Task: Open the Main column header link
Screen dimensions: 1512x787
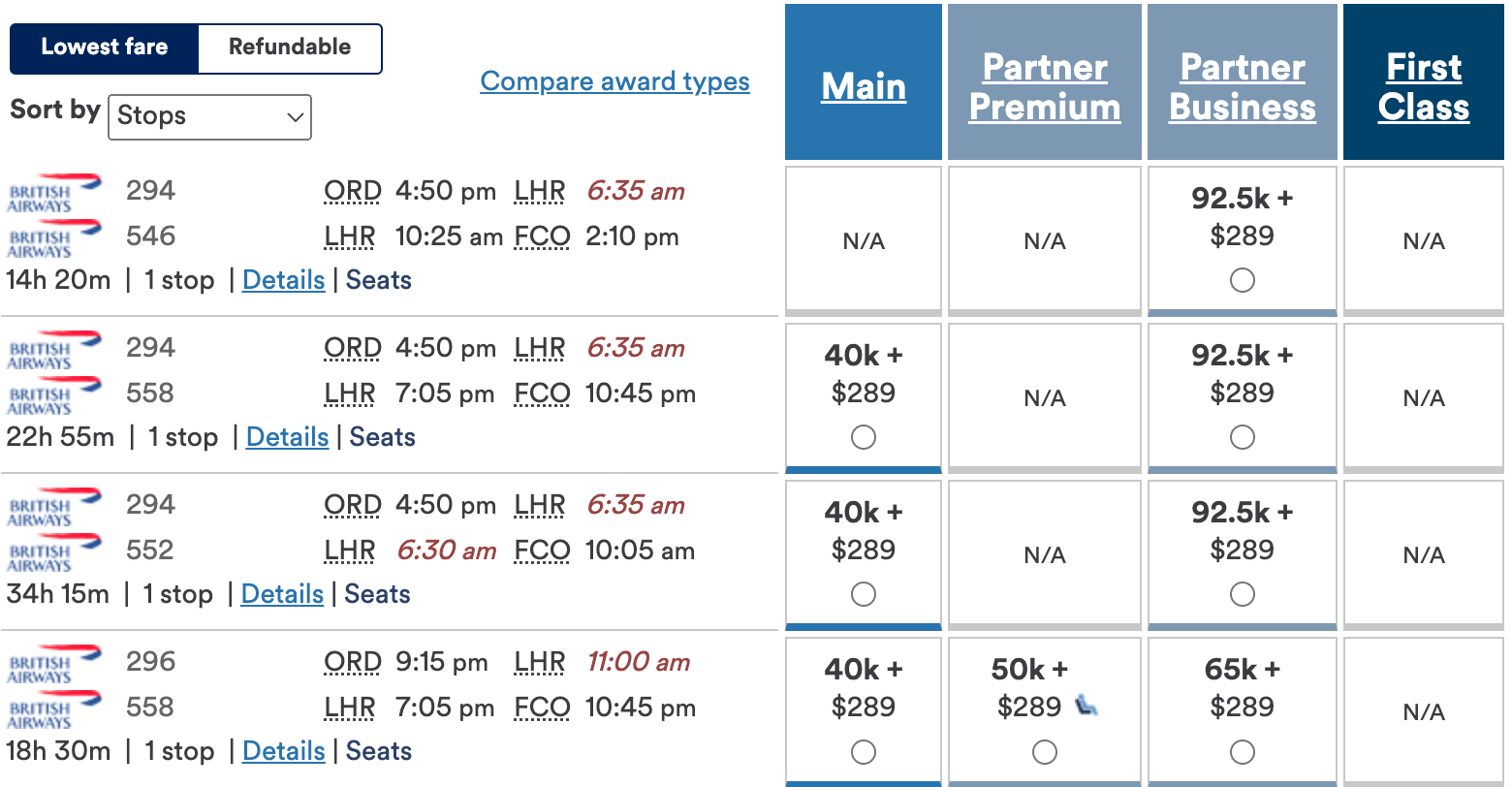Action: [863, 86]
